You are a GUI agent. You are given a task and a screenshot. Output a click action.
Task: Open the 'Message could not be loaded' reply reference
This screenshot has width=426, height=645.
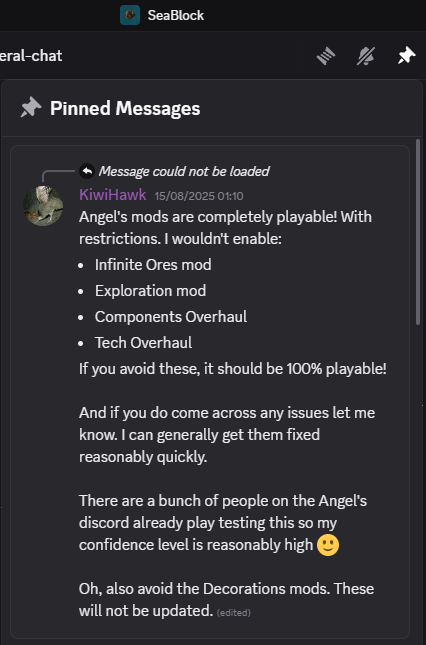184,171
